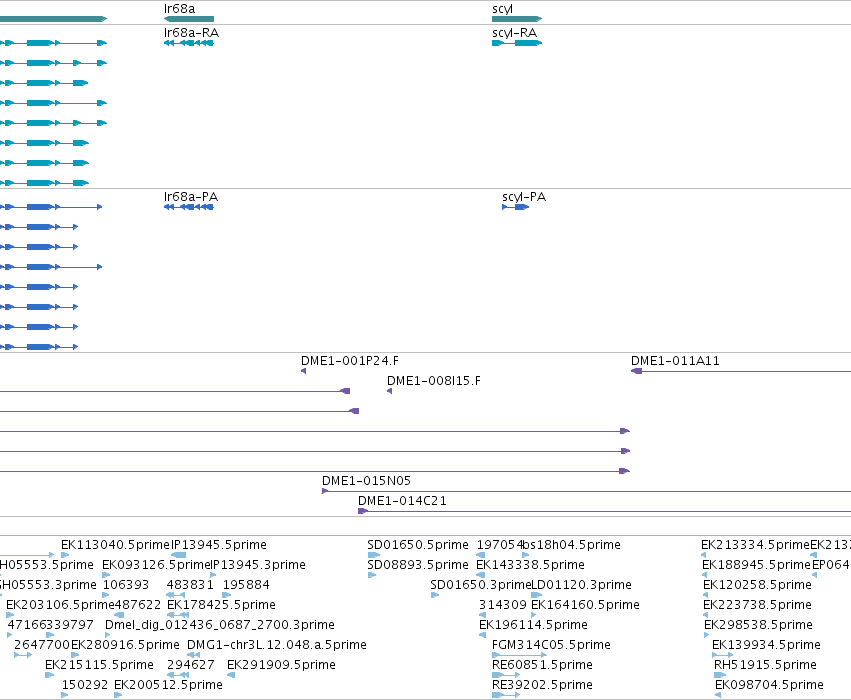Viewport: 851px width, 700px height.
Task: Click the DMG1-chr3L.12.048.a.5prime label
Action: 277,645
